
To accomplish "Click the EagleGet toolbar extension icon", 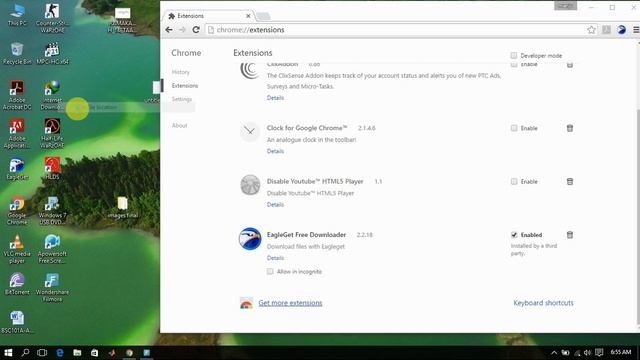I will (621, 30).
